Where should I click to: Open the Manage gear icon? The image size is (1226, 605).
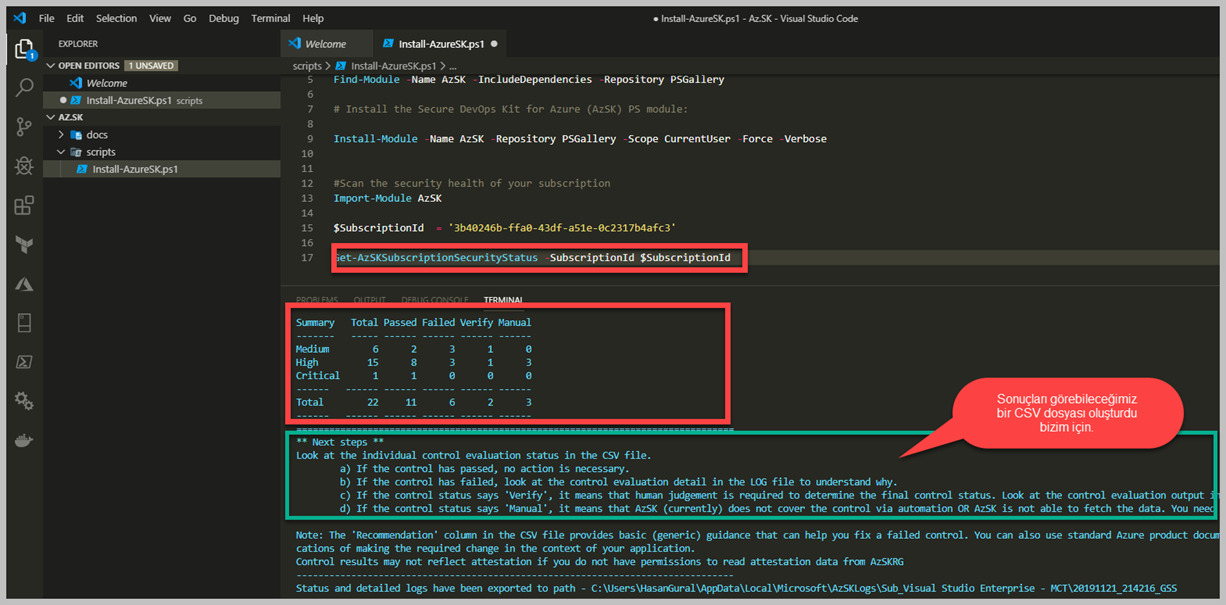[x=24, y=401]
